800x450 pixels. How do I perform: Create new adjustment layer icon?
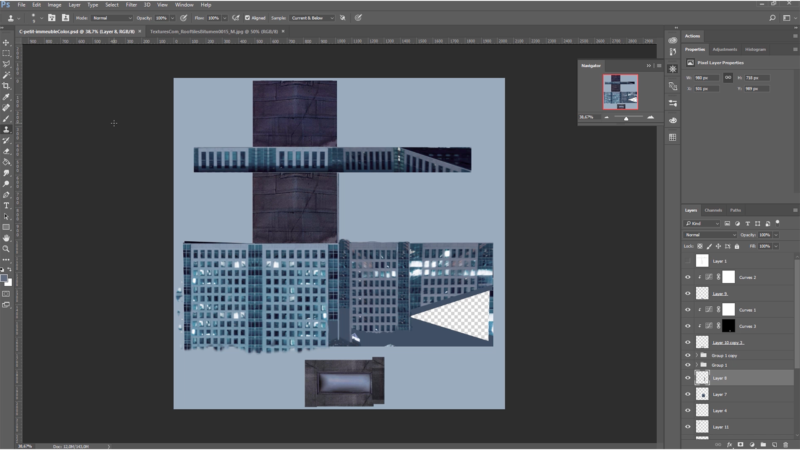point(752,445)
